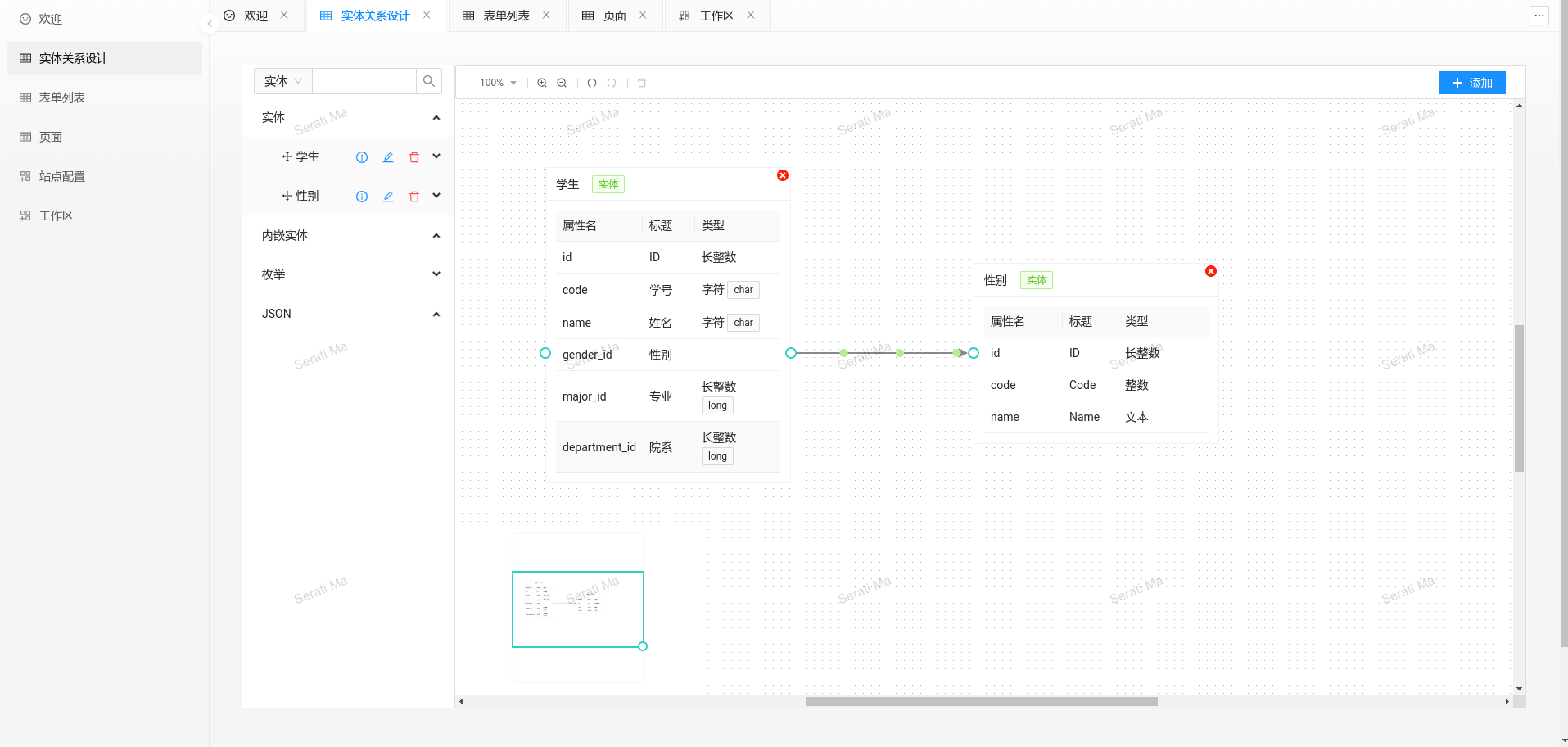The width and height of the screenshot is (1568, 747).
Task: Open 实体关系设计 in the sidebar
Action: [x=104, y=58]
